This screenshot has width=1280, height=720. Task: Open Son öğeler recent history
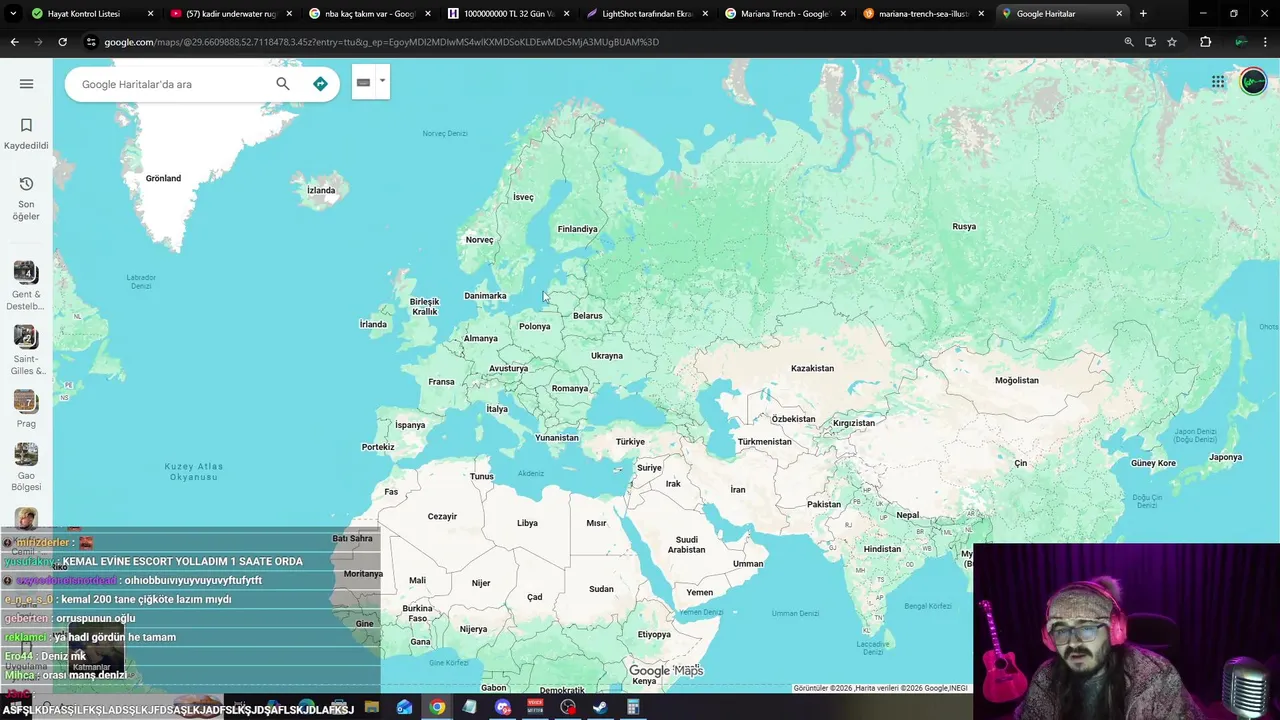(x=26, y=198)
